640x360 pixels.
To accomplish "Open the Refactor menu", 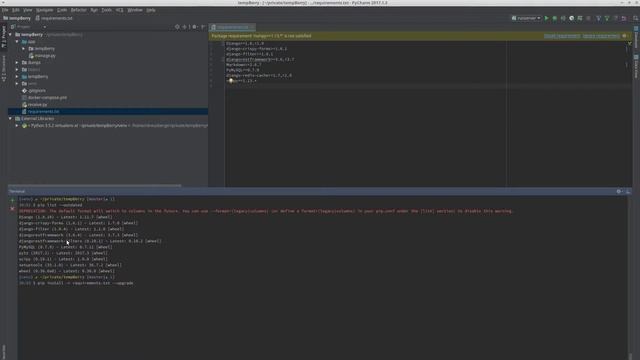I will (x=78, y=10).
